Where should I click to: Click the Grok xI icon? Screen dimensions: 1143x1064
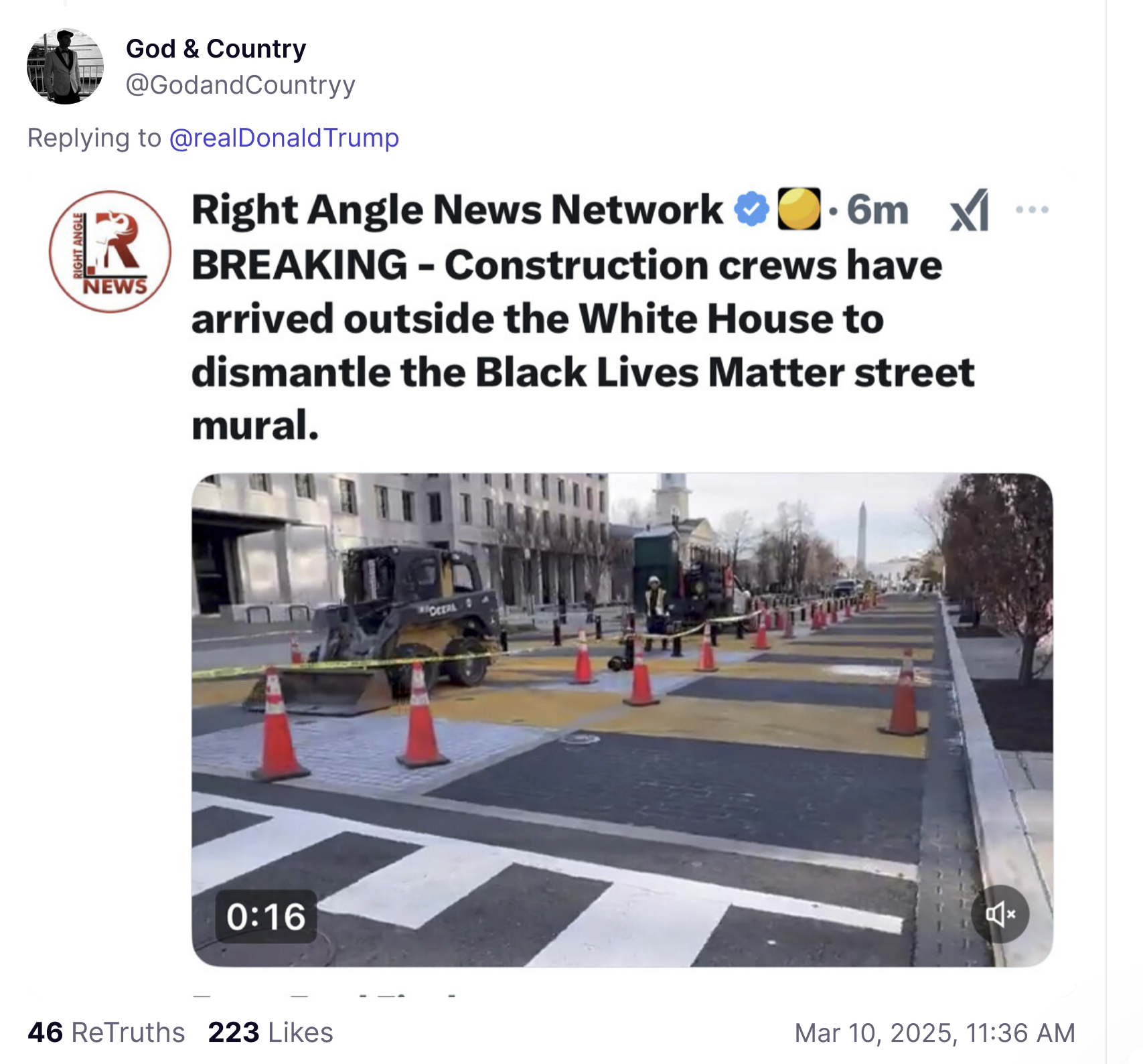tap(969, 210)
